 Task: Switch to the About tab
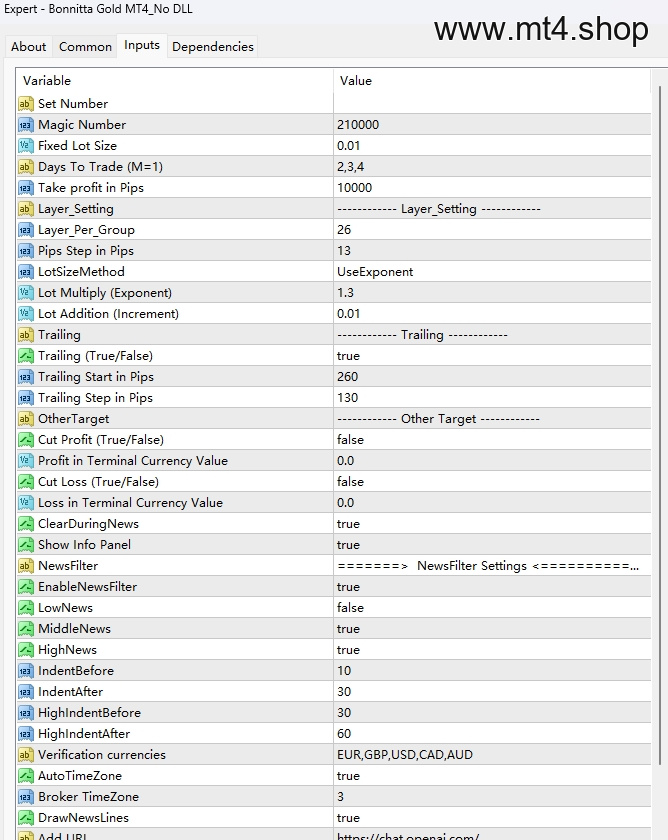[28, 47]
